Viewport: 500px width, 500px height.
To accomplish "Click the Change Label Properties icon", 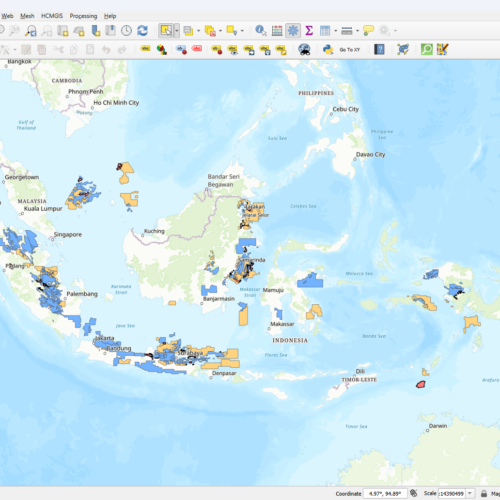I will 281,50.
